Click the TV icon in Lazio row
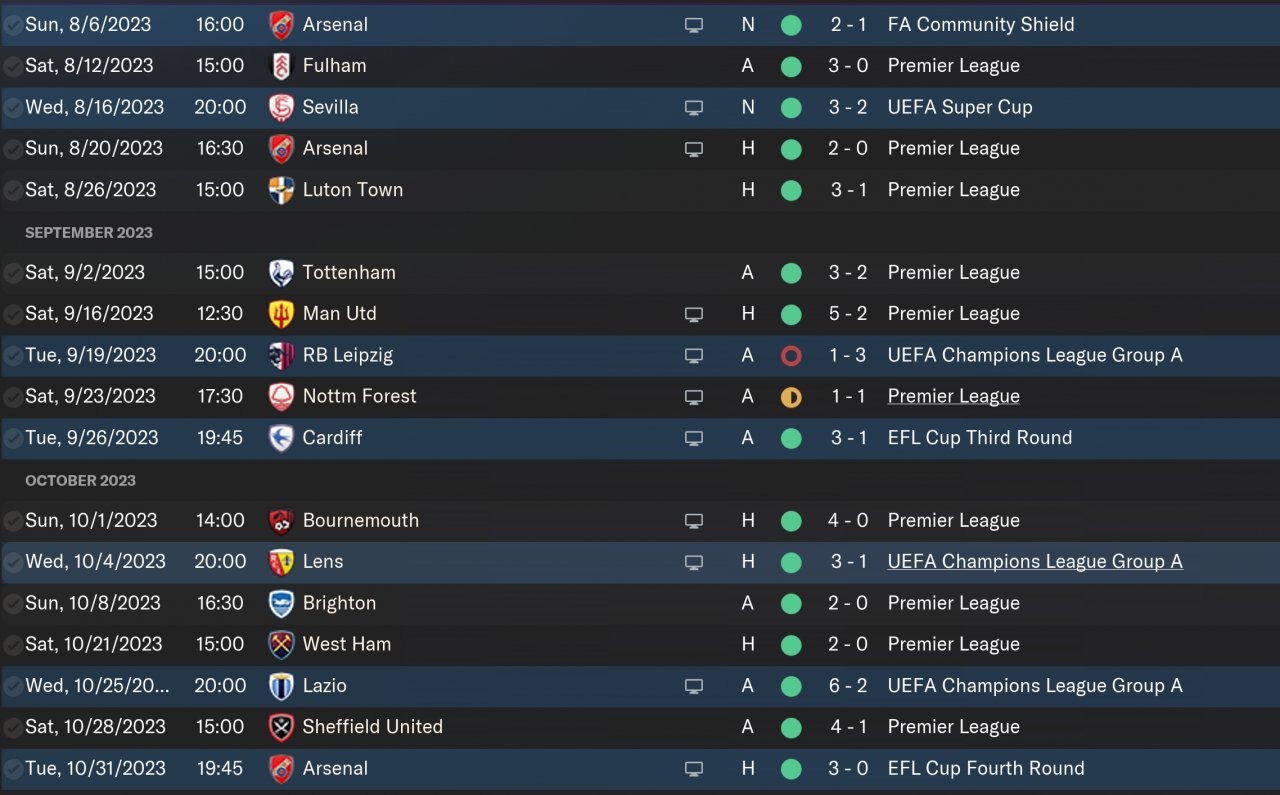The width and height of the screenshot is (1280, 795). [694, 686]
